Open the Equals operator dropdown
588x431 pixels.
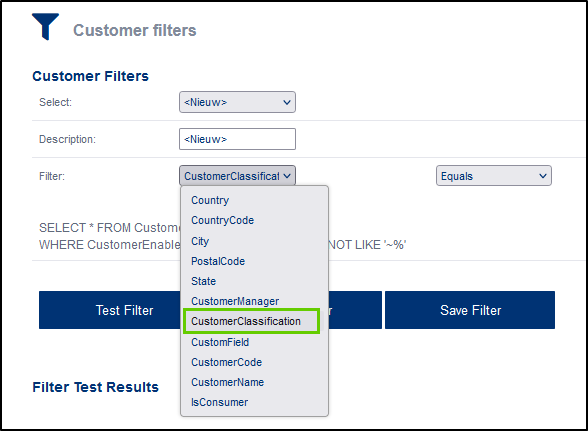coord(494,176)
